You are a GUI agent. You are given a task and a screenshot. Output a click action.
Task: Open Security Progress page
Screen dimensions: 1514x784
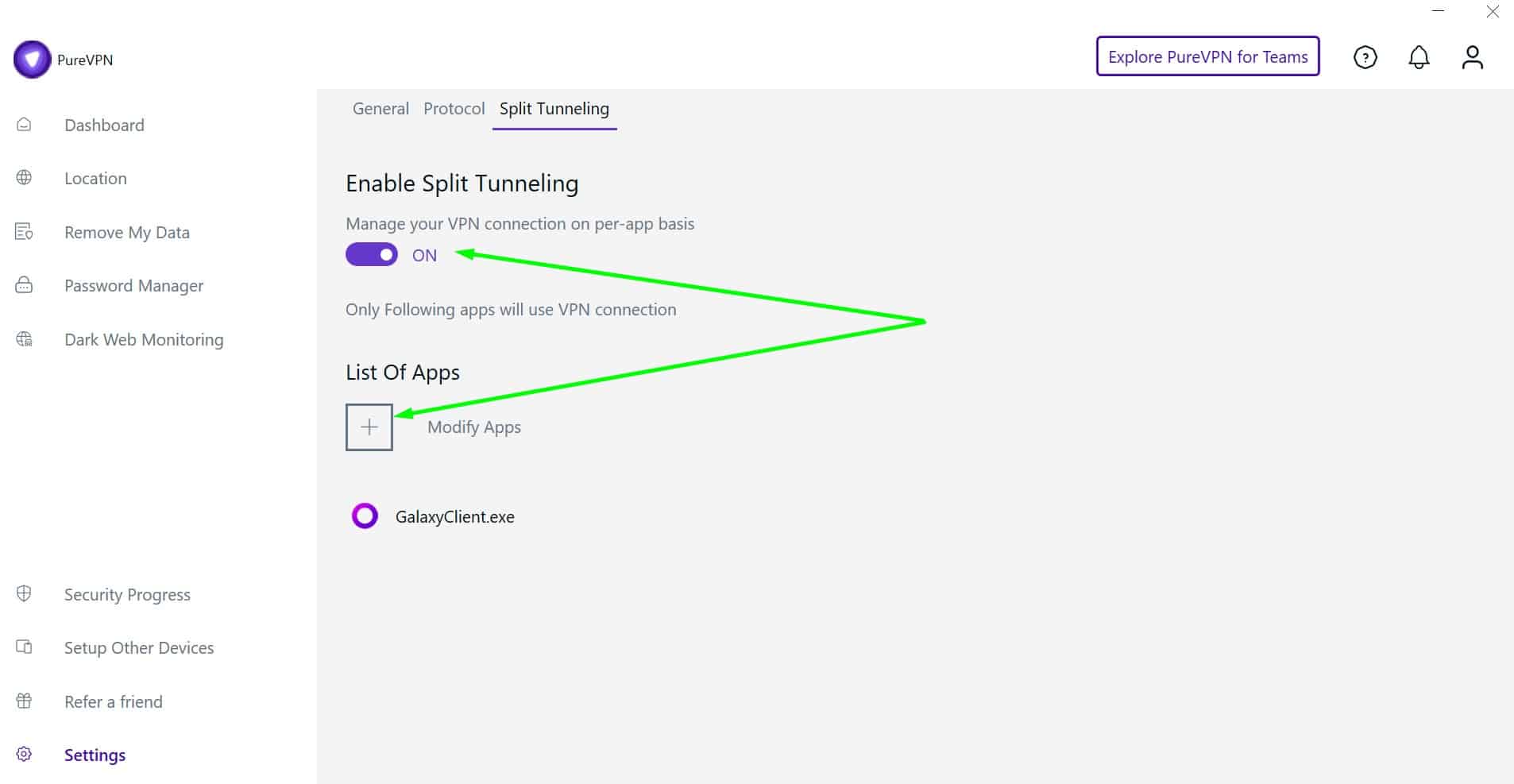(127, 594)
